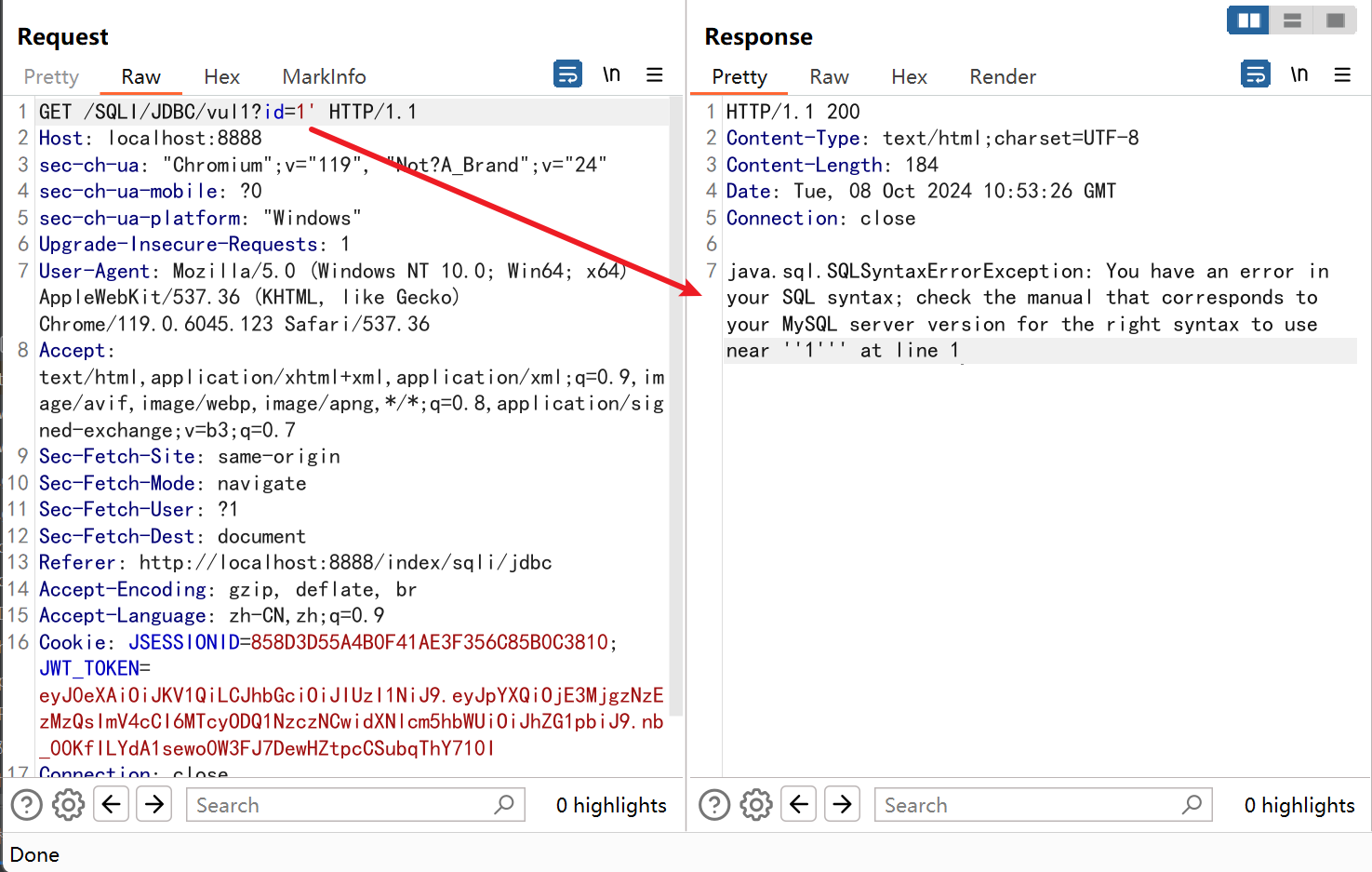Viewport: 1372px width, 872px height.
Task: Switch to combined tabbed layout view
Action: [x=1336, y=20]
